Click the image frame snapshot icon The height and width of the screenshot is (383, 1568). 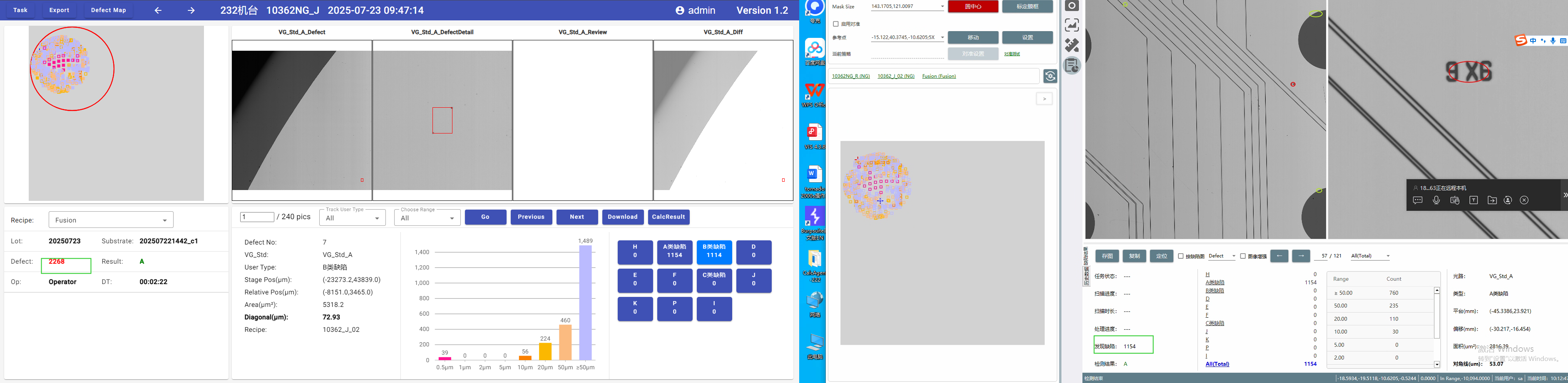coord(1072,25)
